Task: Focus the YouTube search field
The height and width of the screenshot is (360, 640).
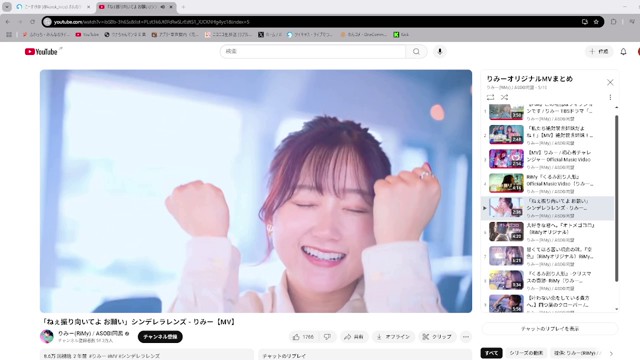Action: pyautogui.click(x=313, y=51)
